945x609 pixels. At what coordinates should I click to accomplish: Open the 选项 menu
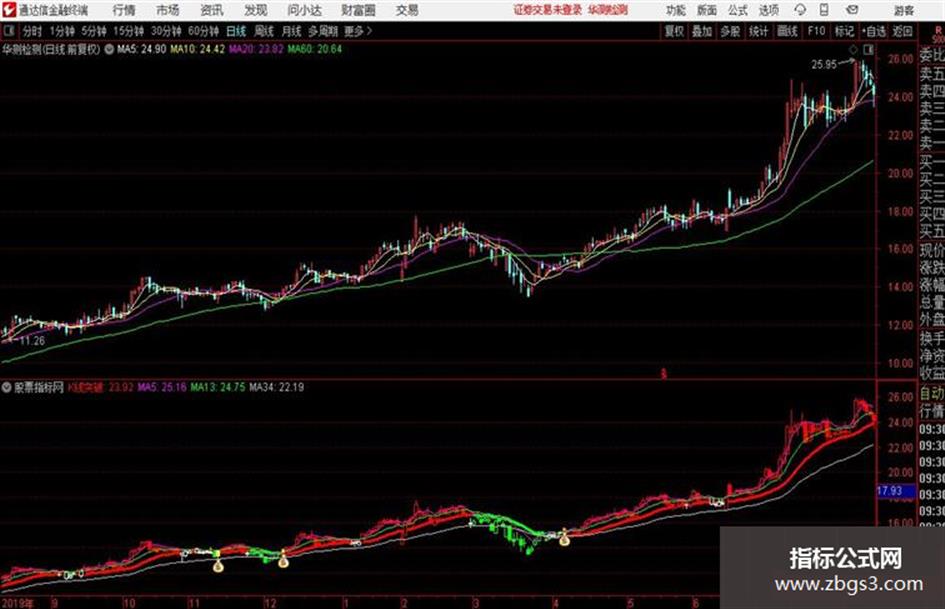769,10
